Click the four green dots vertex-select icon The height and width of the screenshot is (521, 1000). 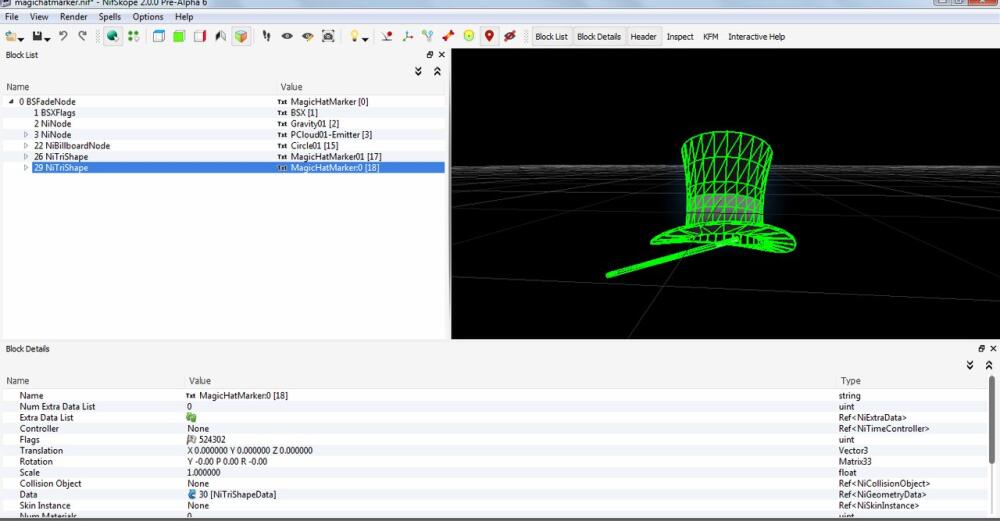tap(133, 36)
